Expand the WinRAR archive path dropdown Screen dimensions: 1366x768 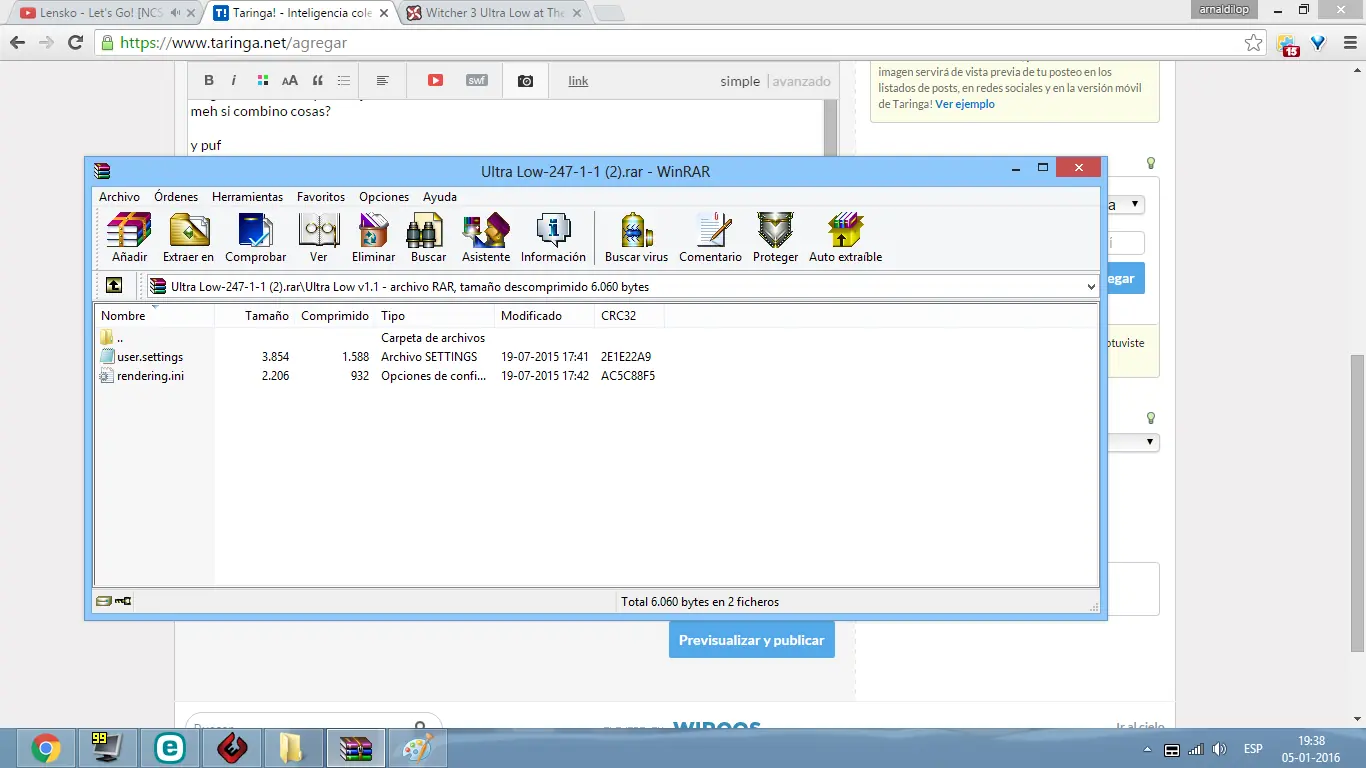tap(1090, 286)
